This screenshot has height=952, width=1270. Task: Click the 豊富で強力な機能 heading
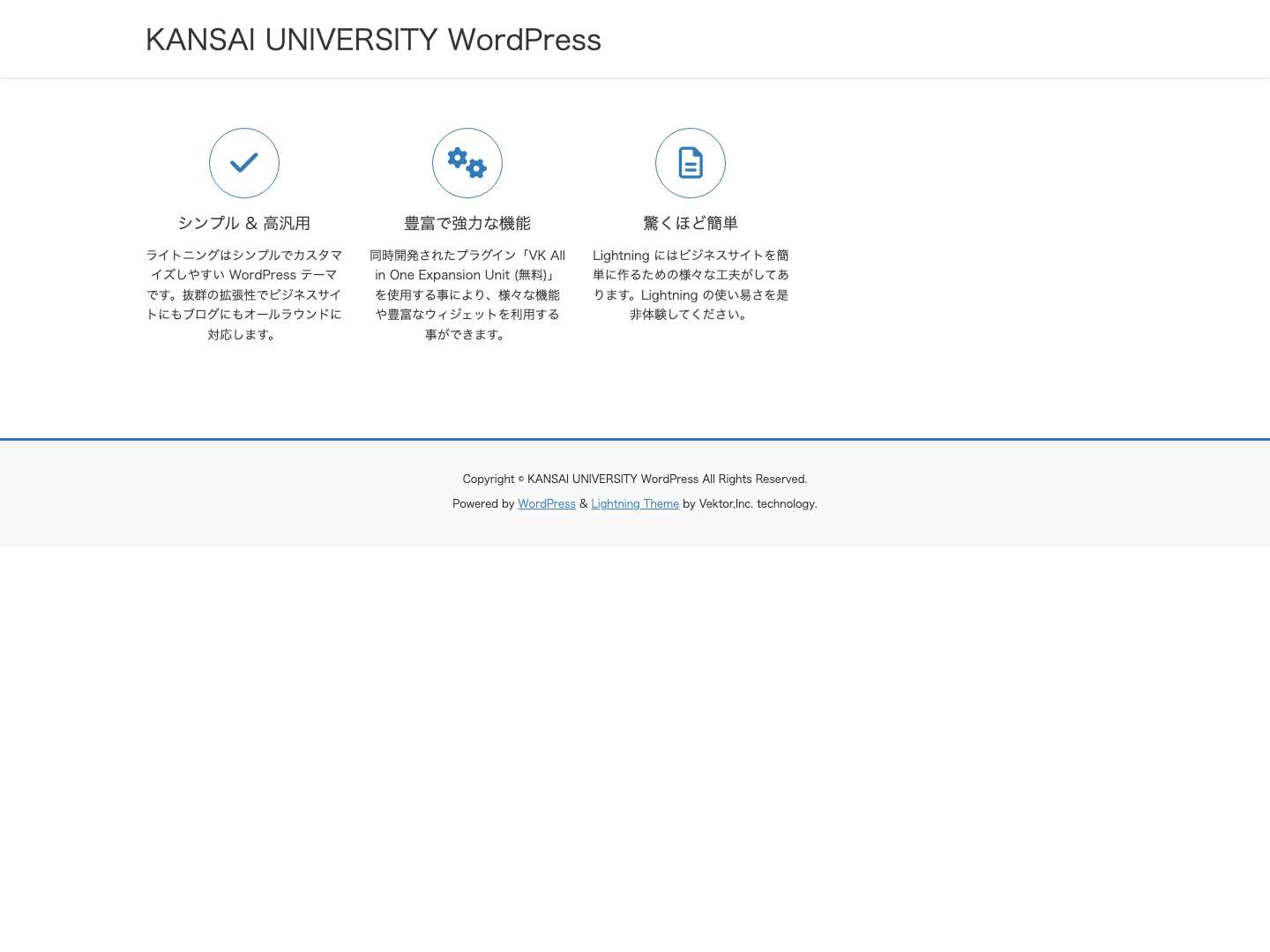(x=467, y=223)
